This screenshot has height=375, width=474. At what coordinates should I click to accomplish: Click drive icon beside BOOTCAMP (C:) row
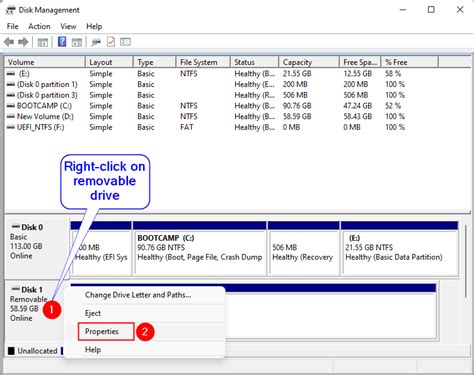[11, 106]
